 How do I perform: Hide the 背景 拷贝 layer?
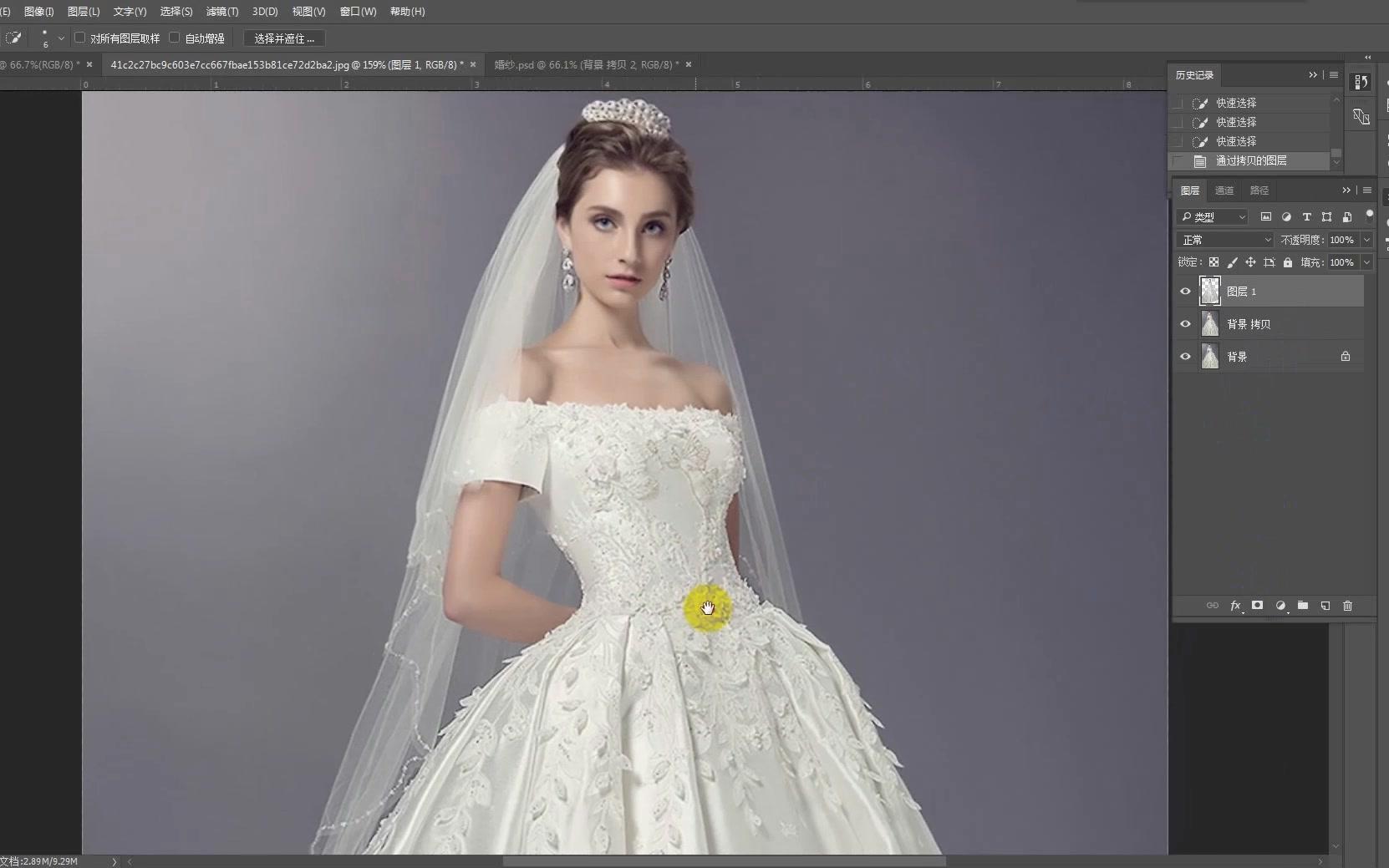(x=1185, y=324)
